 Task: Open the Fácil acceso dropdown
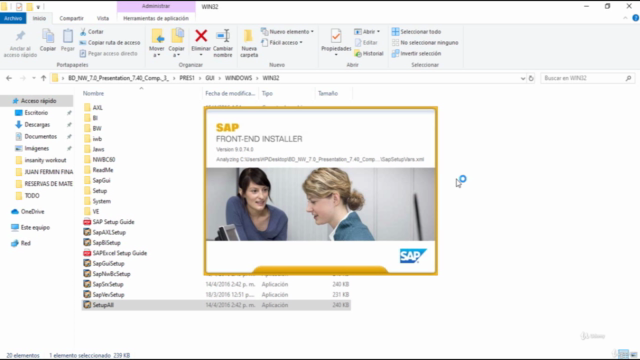pyautogui.click(x=282, y=42)
